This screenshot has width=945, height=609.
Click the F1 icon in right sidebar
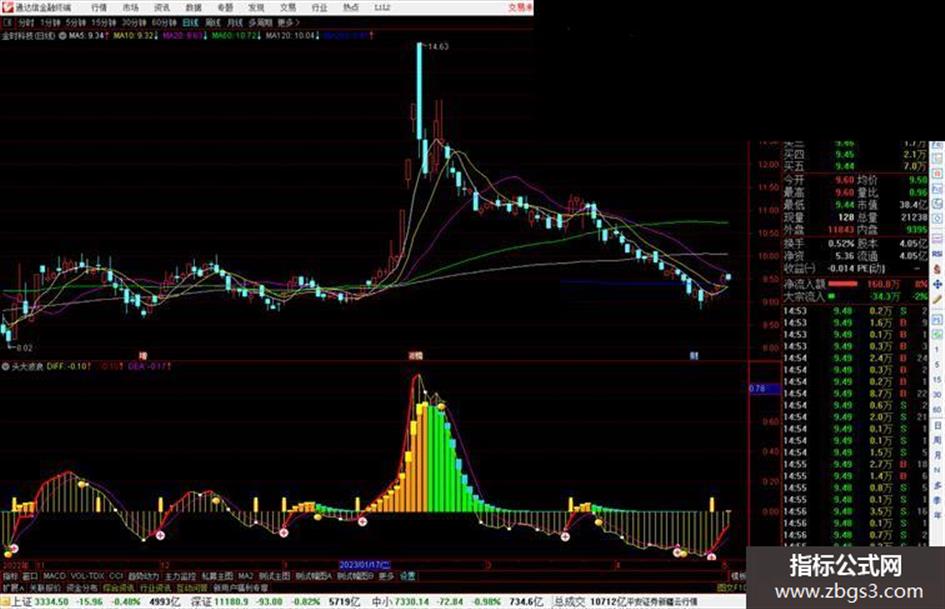(937, 320)
